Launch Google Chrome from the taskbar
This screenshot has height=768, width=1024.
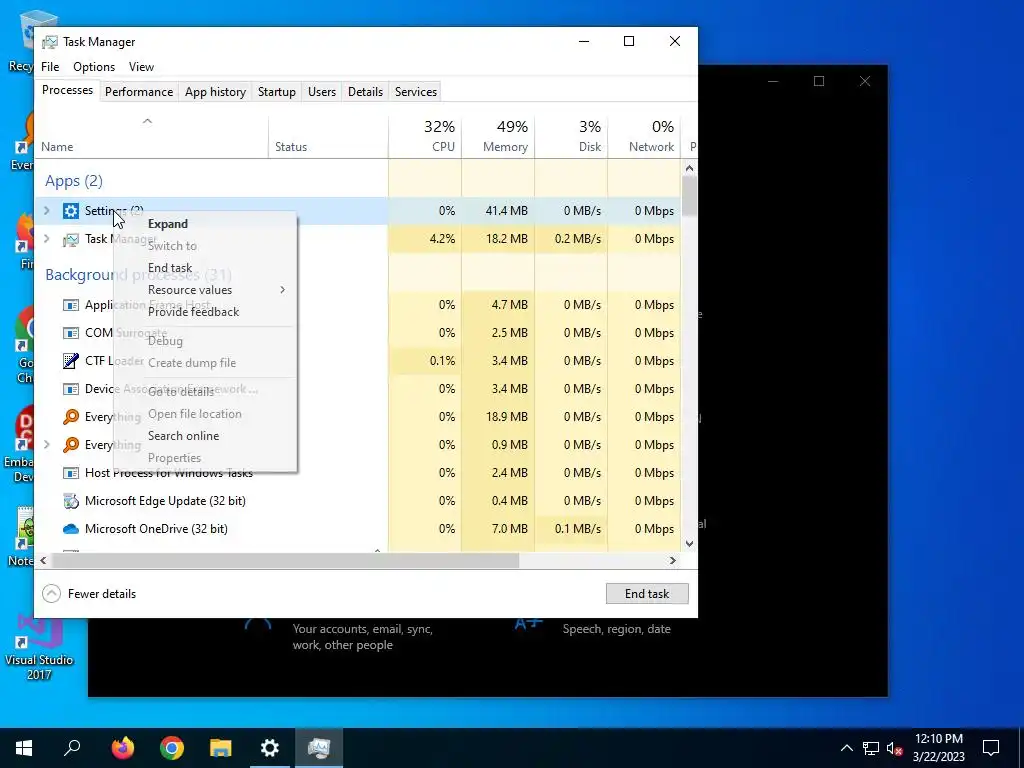(172, 748)
